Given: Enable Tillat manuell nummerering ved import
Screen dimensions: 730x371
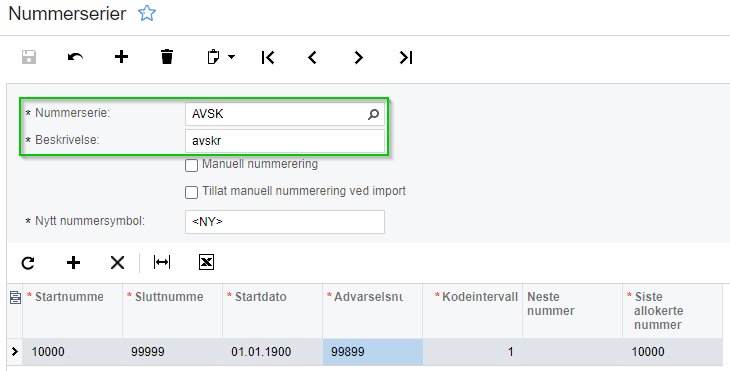Looking at the screenshot, I should pos(191,192).
